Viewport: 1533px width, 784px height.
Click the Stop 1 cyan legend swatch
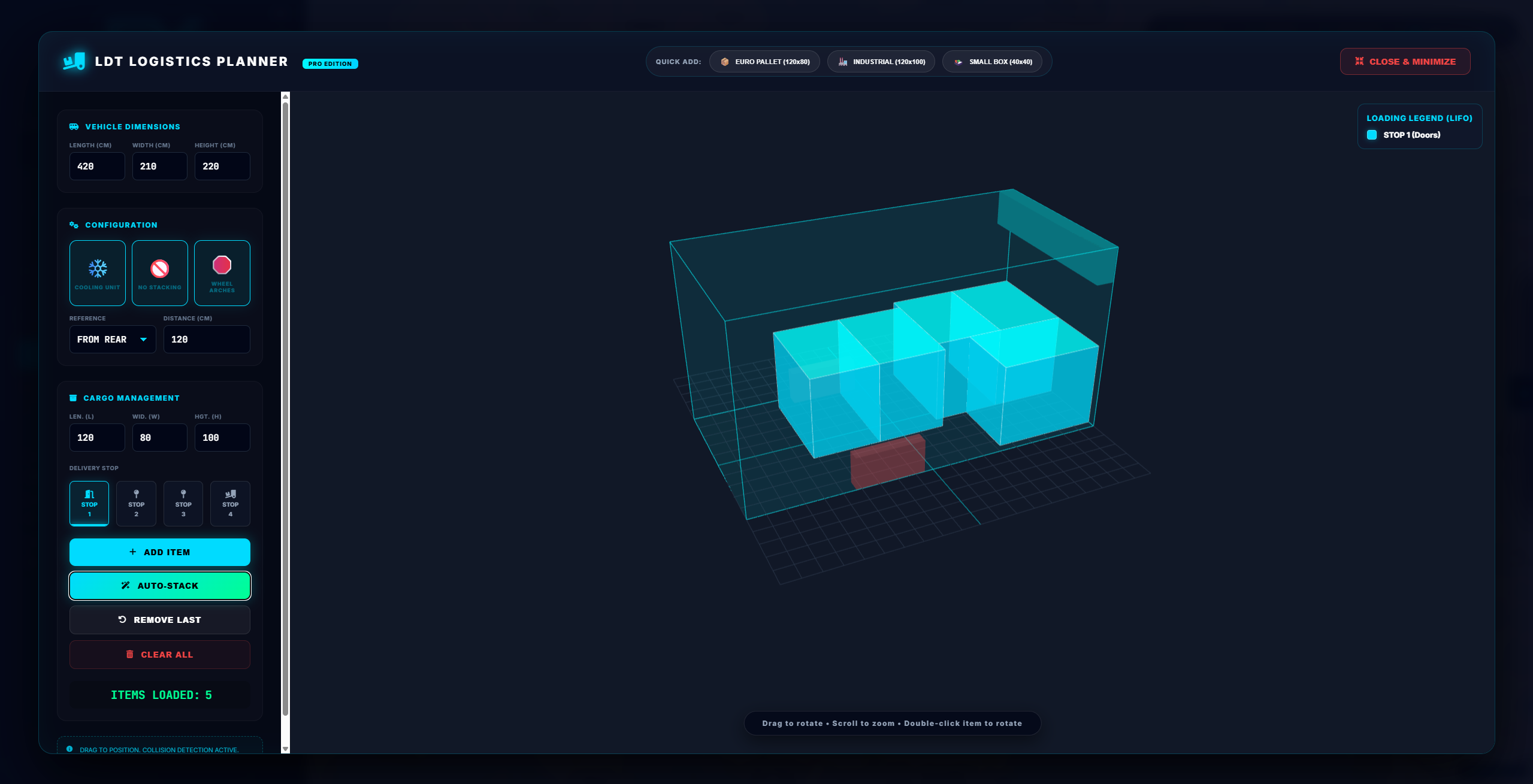(1371, 135)
